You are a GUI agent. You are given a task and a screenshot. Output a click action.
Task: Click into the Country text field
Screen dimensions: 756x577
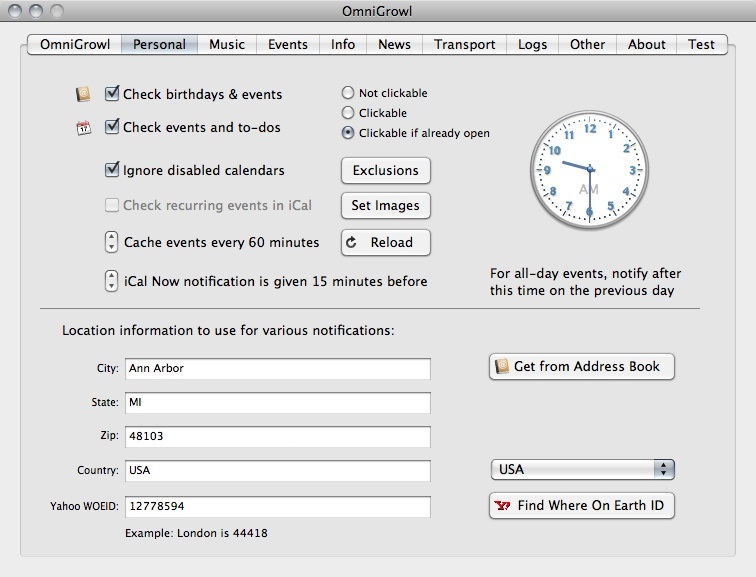[278, 470]
